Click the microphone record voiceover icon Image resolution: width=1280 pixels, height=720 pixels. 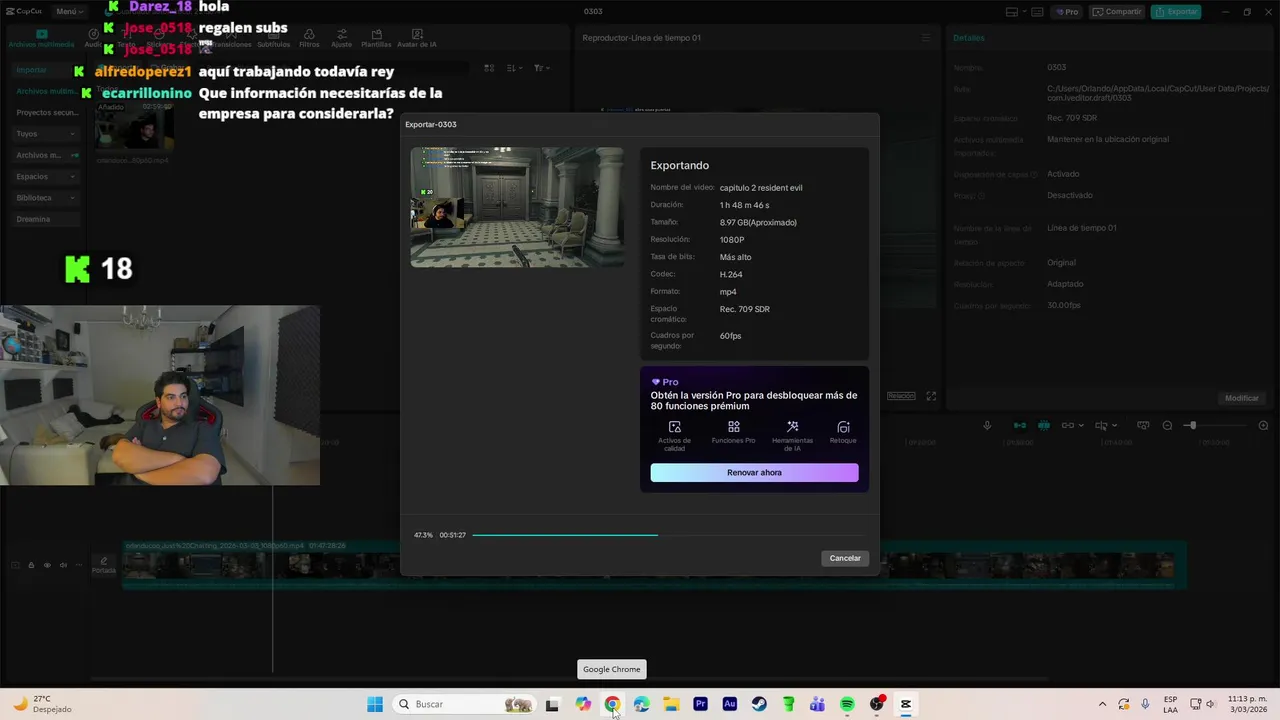click(987, 426)
